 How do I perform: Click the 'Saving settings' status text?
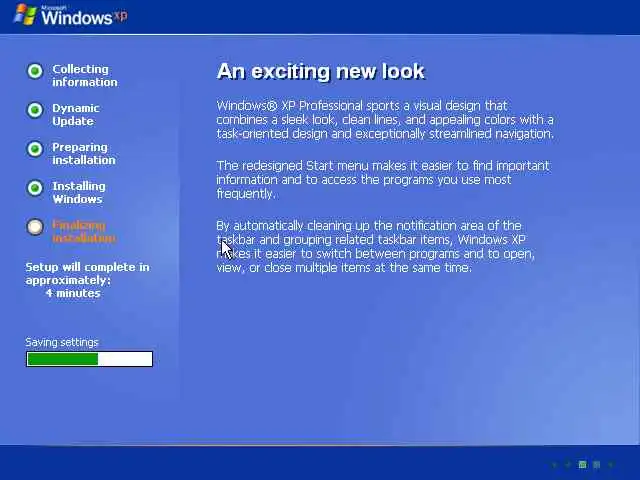pyautogui.click(x=62, y=342)
